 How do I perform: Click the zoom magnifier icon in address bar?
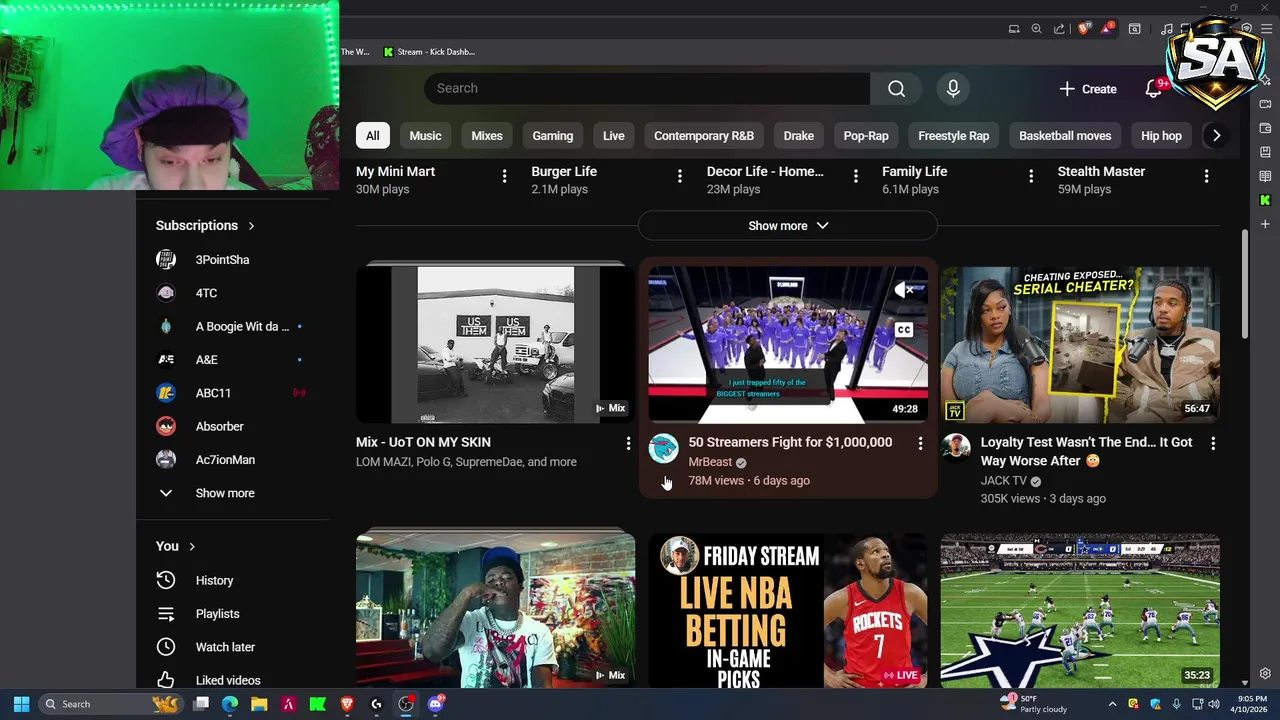click(1036, 29)
